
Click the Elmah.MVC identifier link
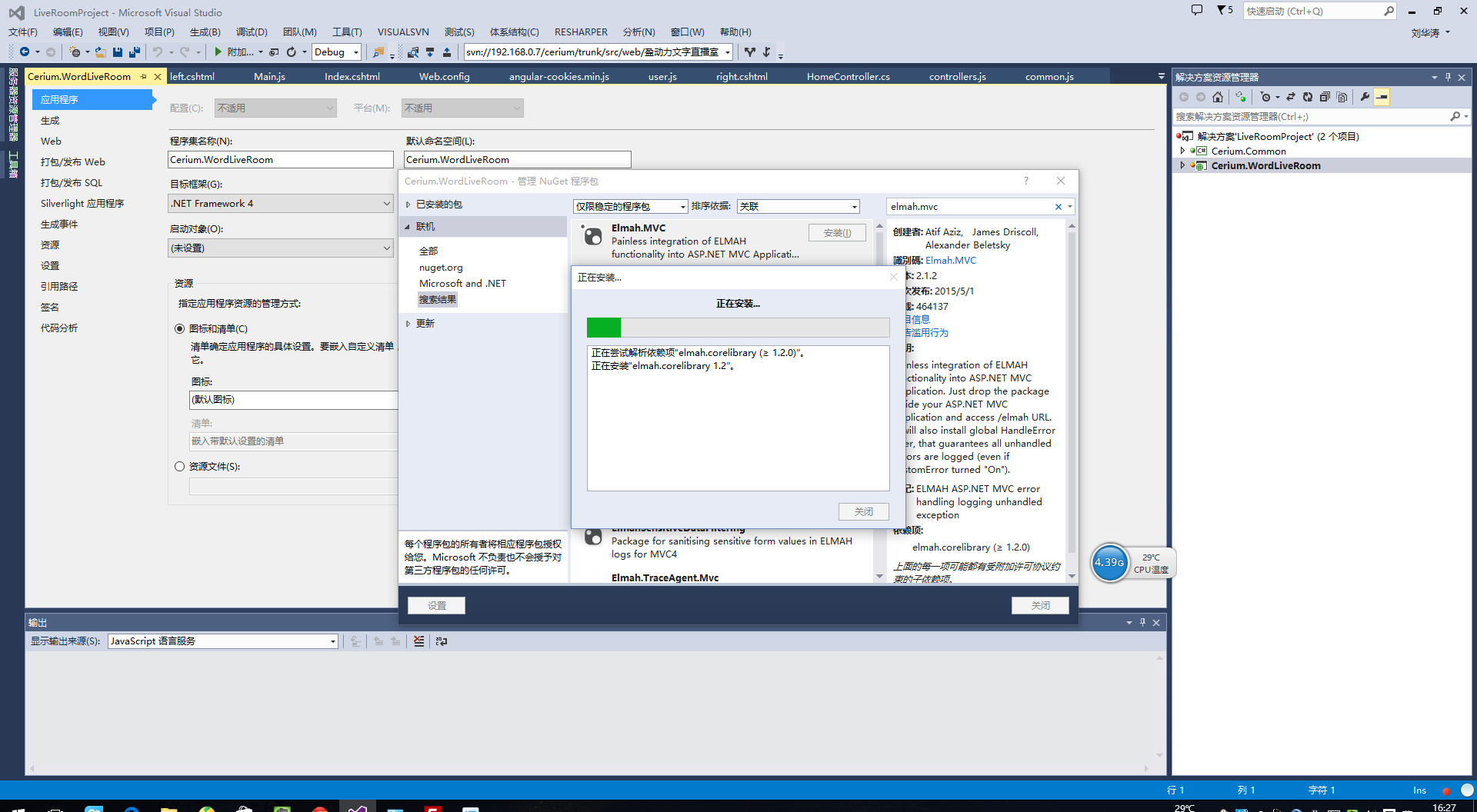point(951,260)
